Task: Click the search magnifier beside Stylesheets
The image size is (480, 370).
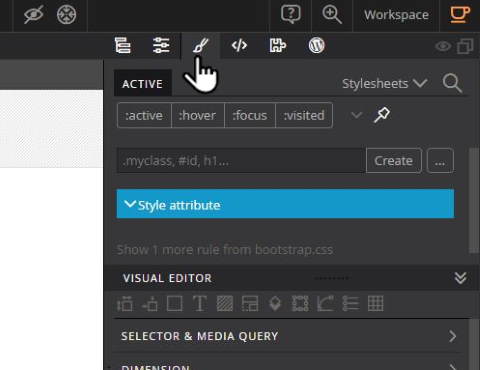Action: pos(452,83)
